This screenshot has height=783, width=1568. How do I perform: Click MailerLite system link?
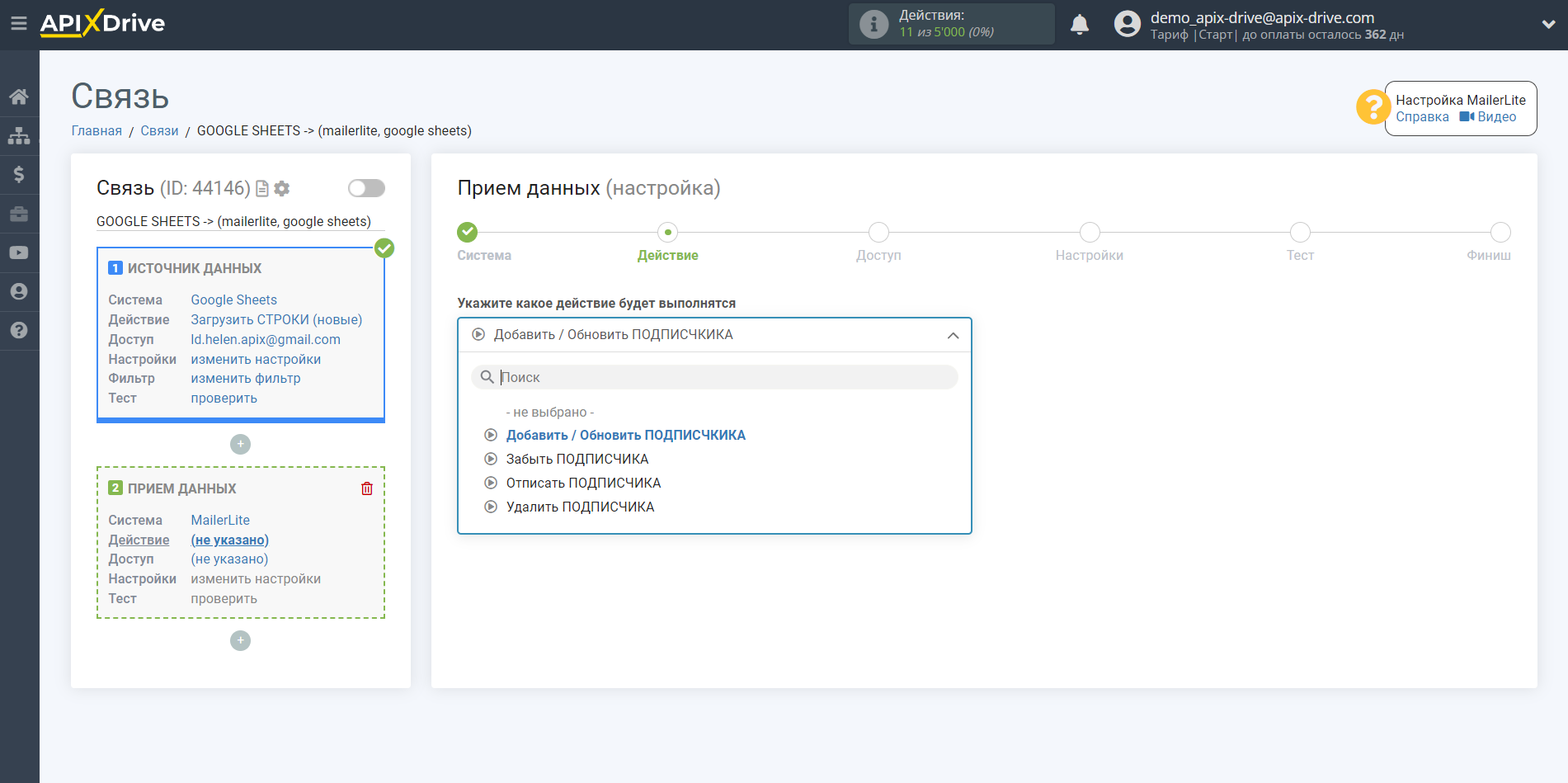(220, 521)
